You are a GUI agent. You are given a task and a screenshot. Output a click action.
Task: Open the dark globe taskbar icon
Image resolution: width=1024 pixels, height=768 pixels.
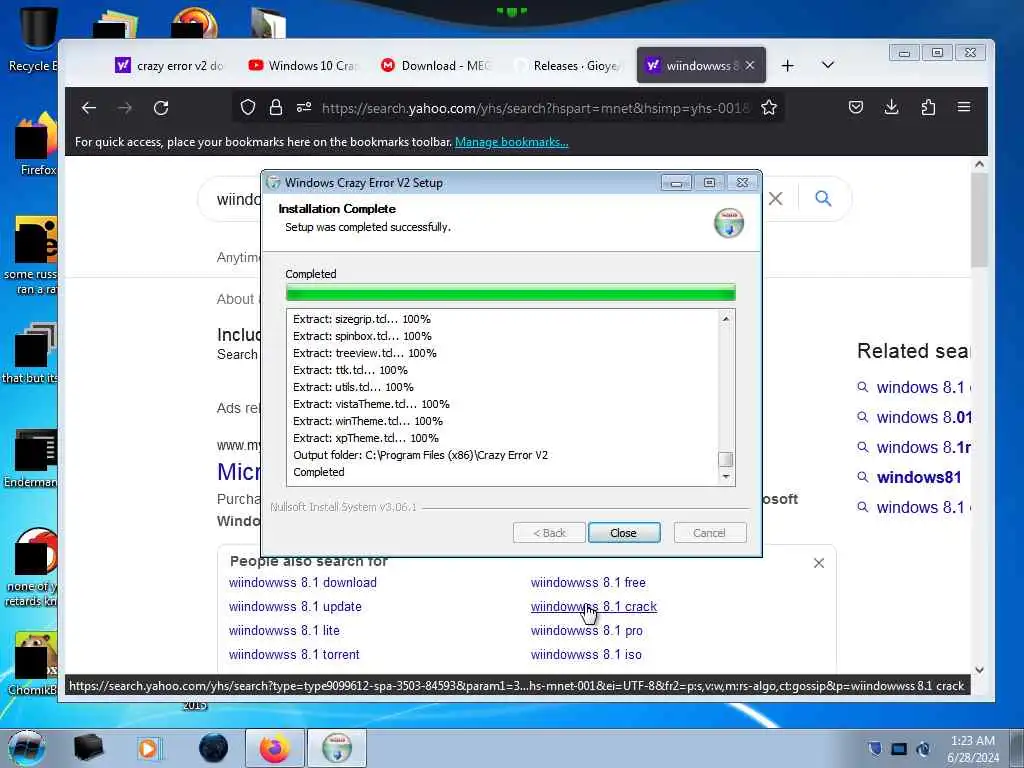point(213,748)
